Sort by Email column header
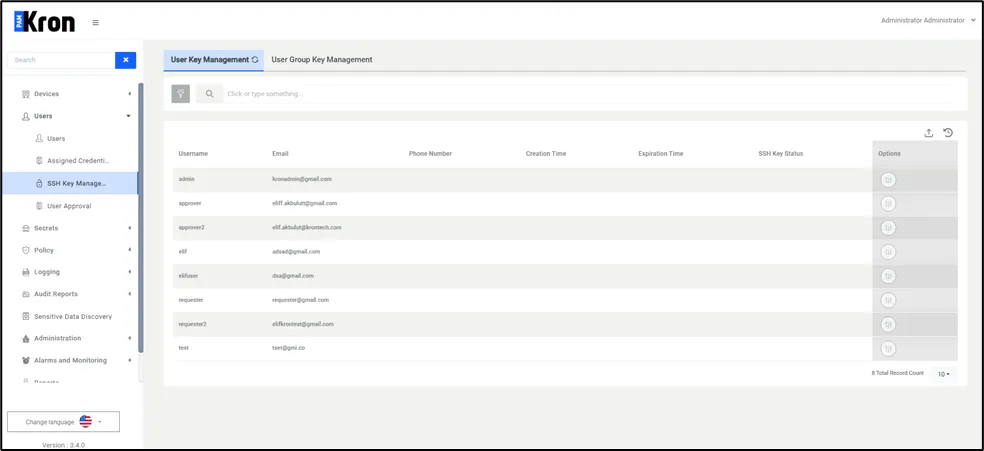984x451 pixels. 281,154
